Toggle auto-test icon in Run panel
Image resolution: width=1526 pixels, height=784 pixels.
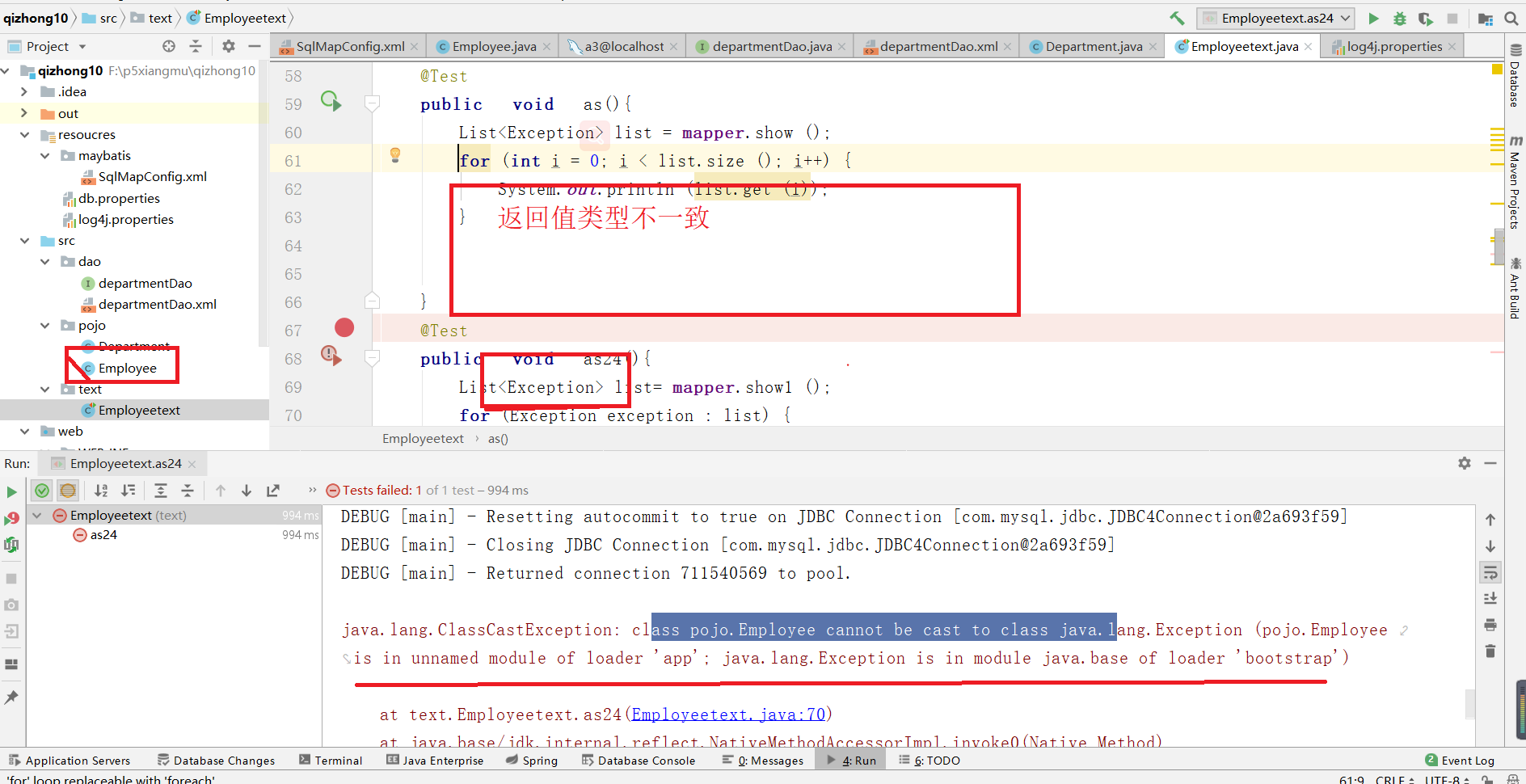coord(11,545)
